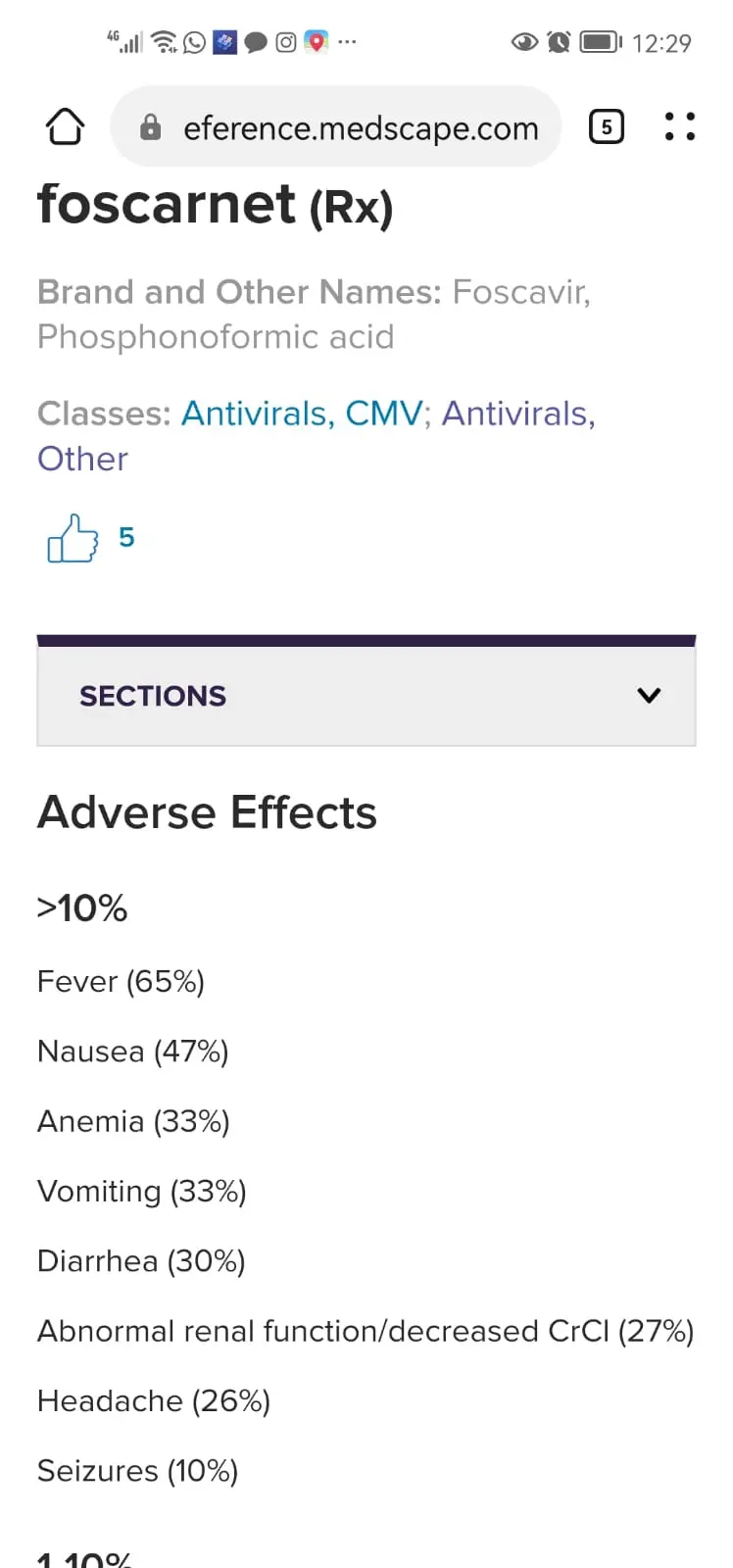Tap the Adverse Effects heading
This screenshot has width=733, height=1568.
(207, 812)
